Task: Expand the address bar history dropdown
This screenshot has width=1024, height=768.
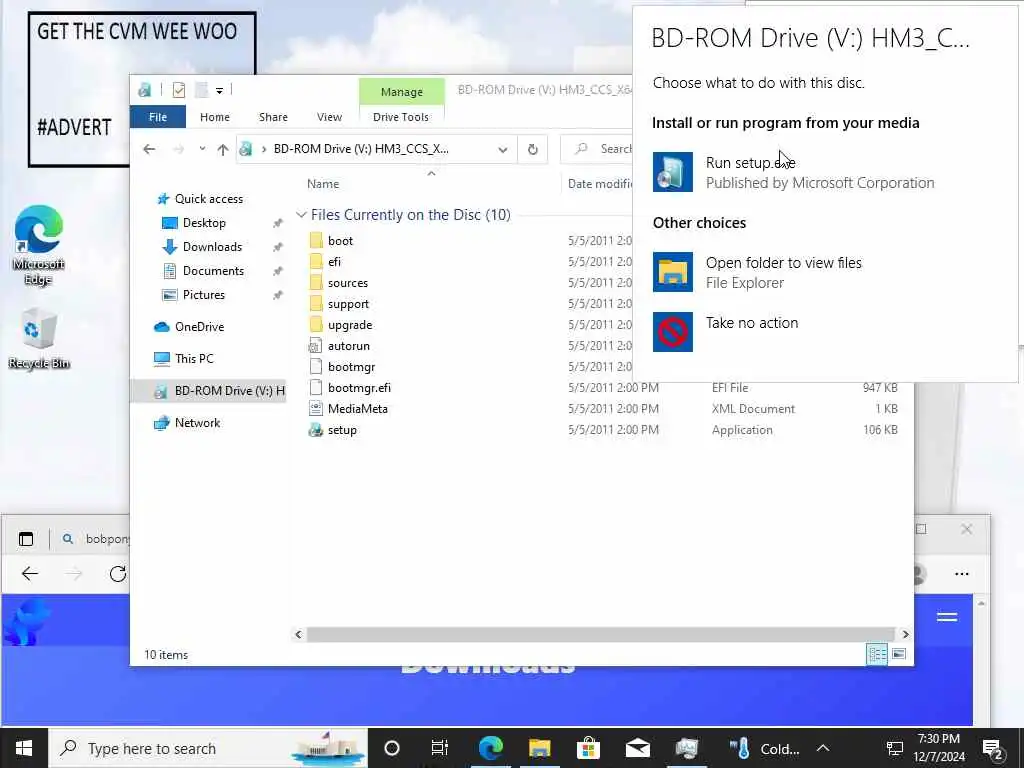Action: pos(503,150)
